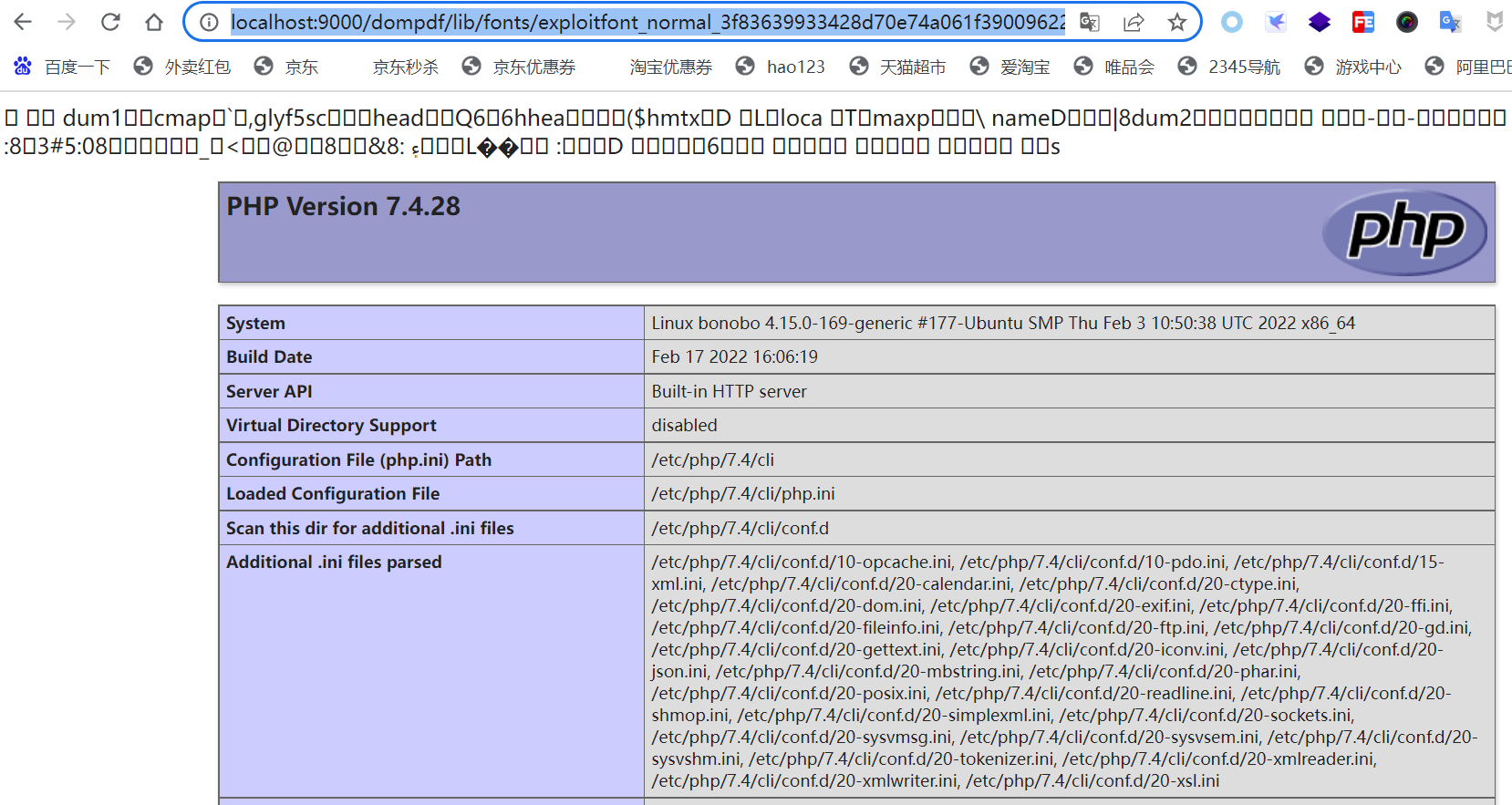Screen dimensions: 1512x805
Task: Open the 天猫超市 bookmark
Action: click(x=897, y=67)
